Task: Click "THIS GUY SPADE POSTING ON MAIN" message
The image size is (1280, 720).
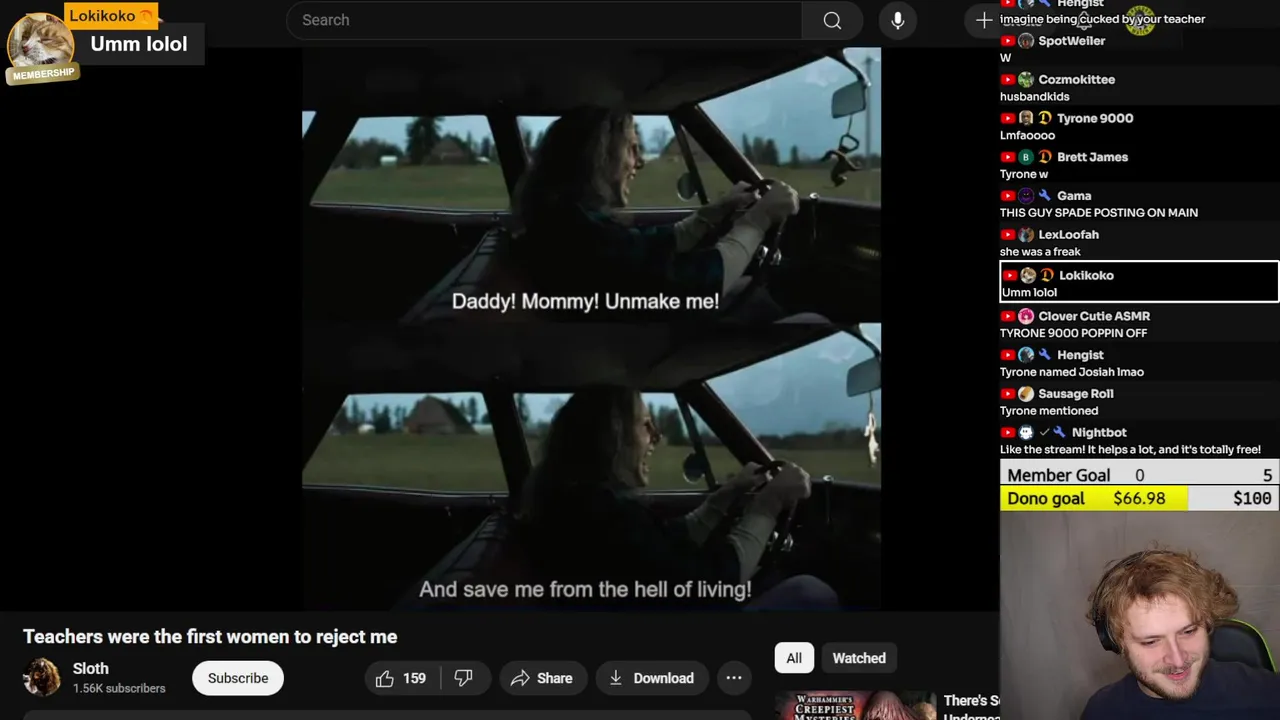Action: point(1099,213)
